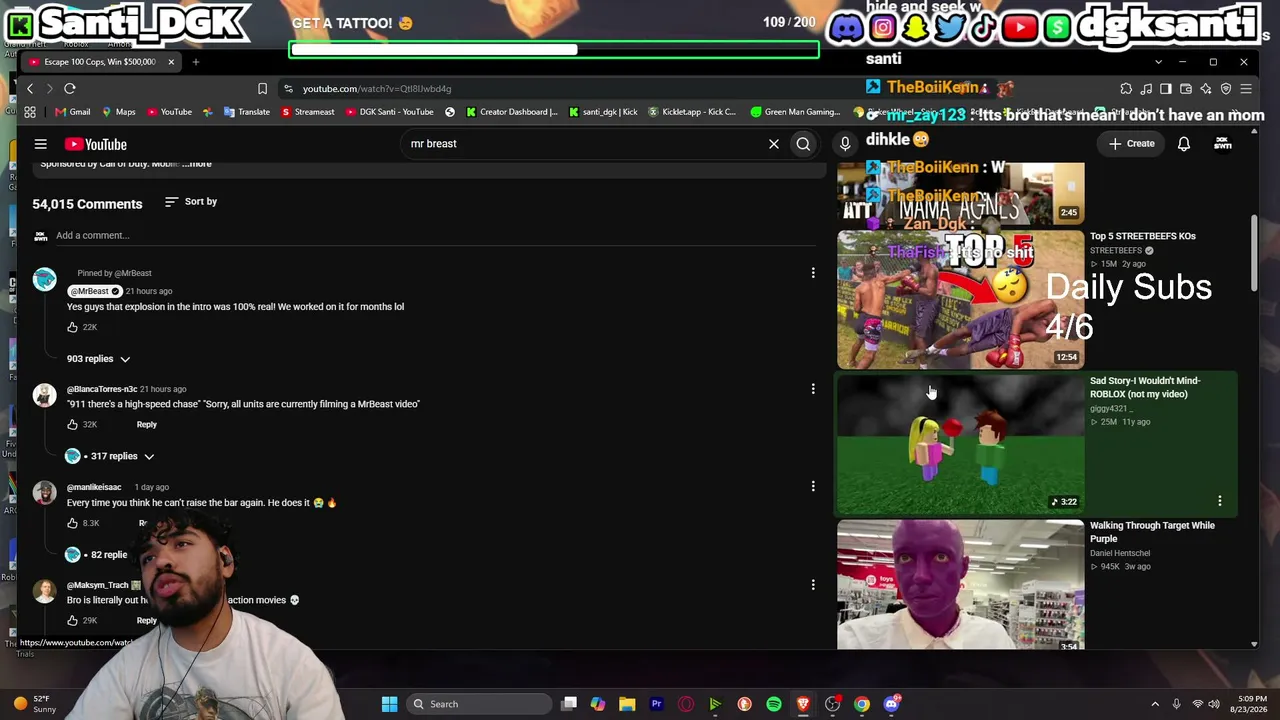Bookmark this page in the address bar
The image size is (1280, 720).
point(262,89)
